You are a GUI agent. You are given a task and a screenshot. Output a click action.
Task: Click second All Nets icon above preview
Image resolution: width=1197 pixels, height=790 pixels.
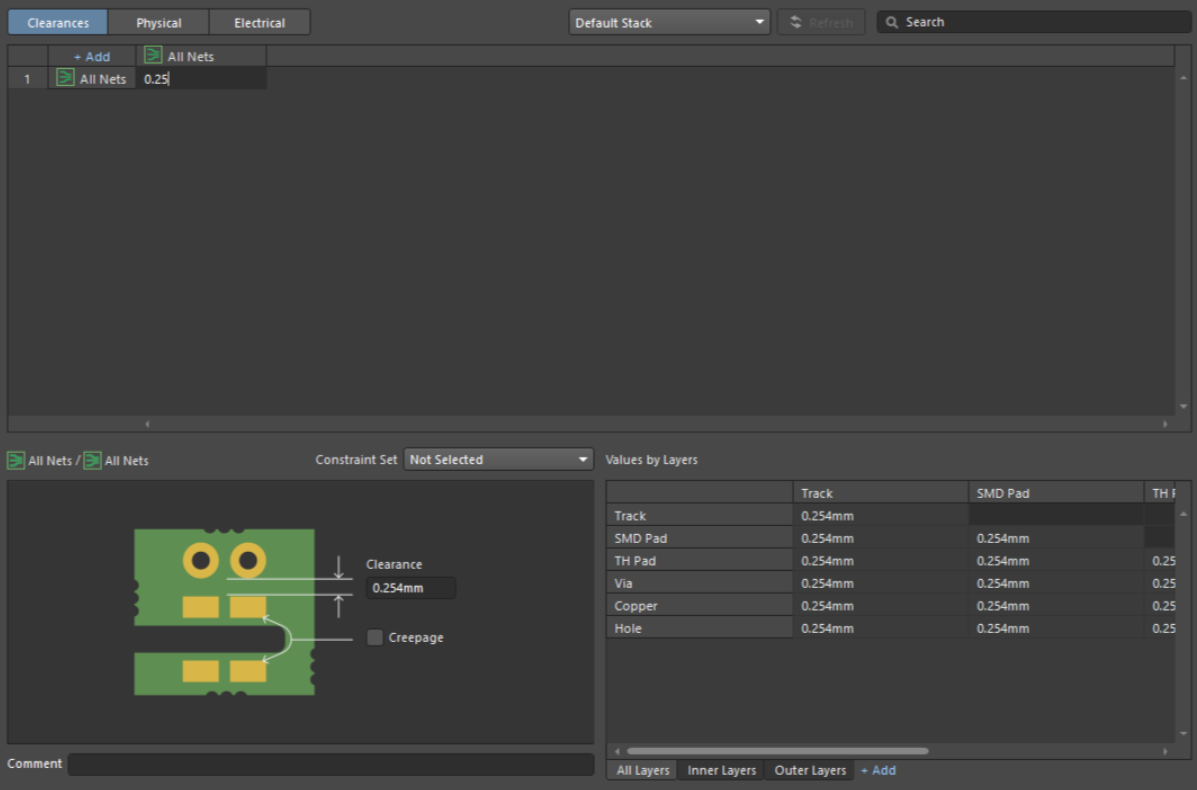[x=92, y=461]
